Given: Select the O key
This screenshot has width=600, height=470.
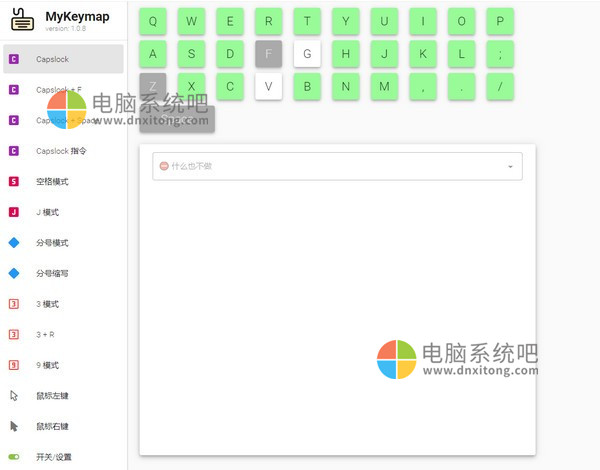Looking at the screenshot, I should pos(461,21).
